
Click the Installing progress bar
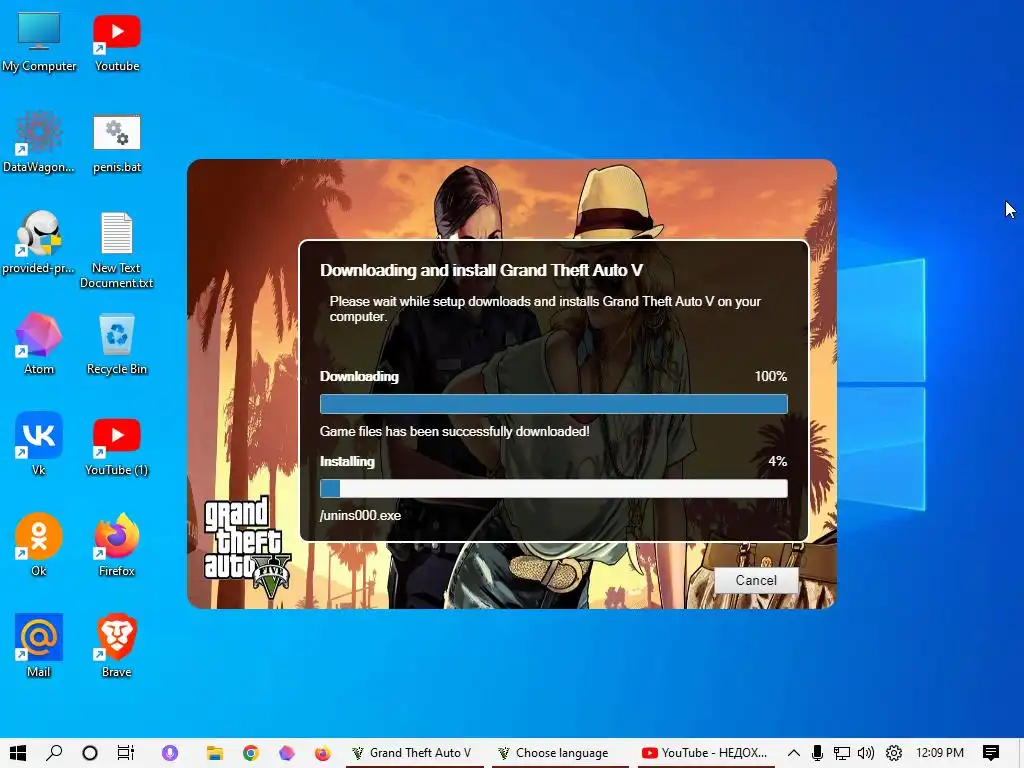tap(554, 488)
